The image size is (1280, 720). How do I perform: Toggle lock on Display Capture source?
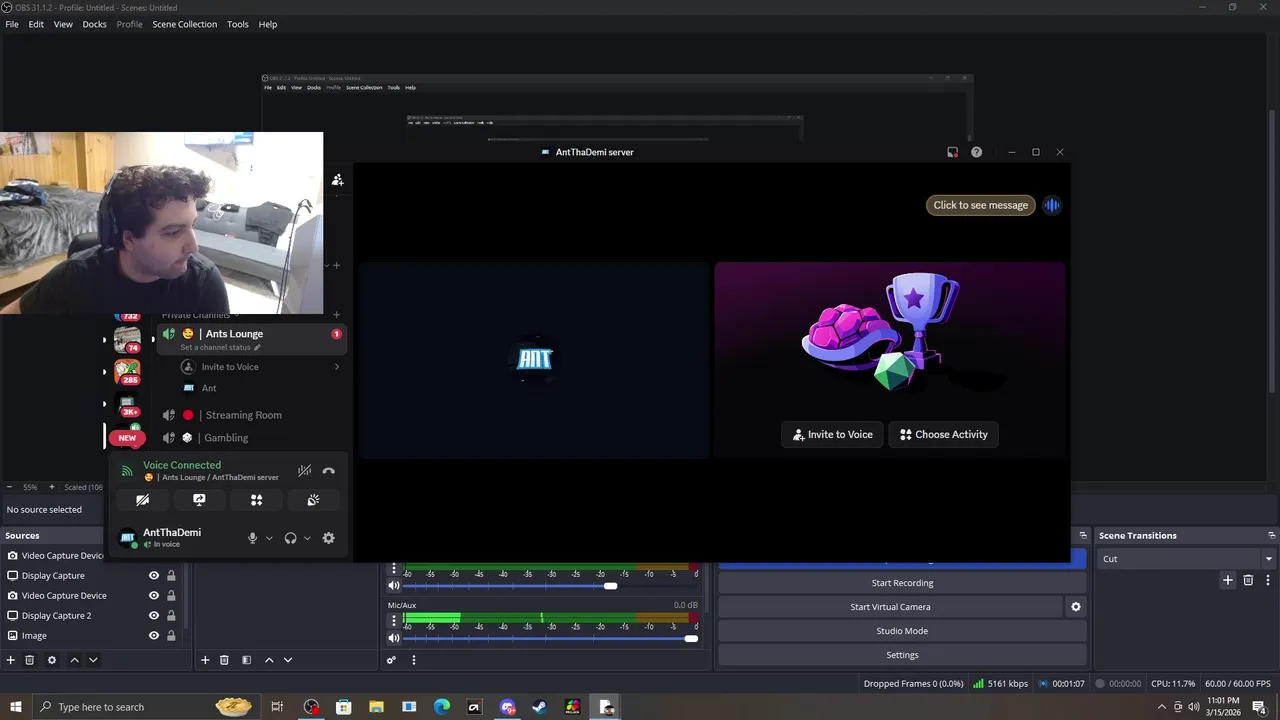171,575
